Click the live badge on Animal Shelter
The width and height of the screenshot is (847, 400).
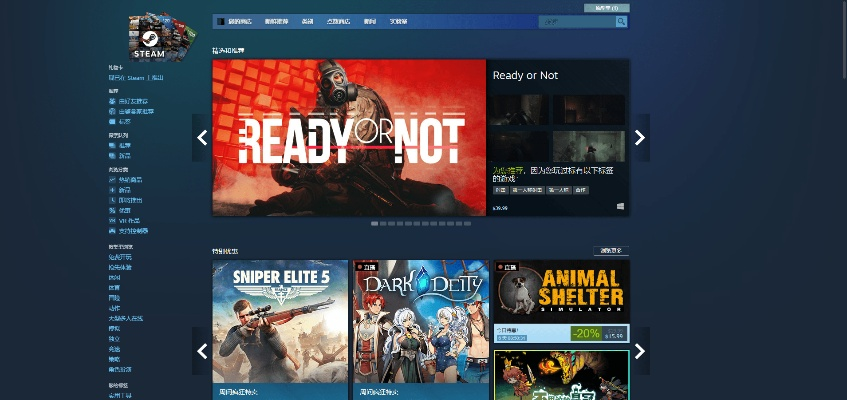(x=507, y=266)
